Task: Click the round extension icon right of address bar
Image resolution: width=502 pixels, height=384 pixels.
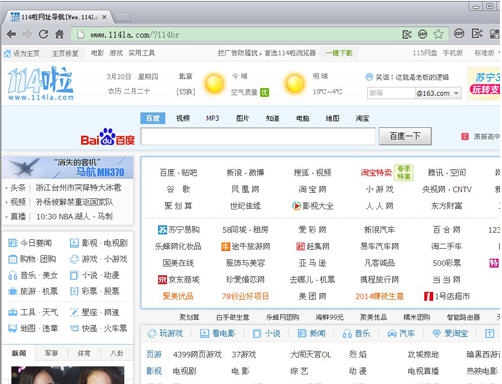Action: (x=459, y=33)
